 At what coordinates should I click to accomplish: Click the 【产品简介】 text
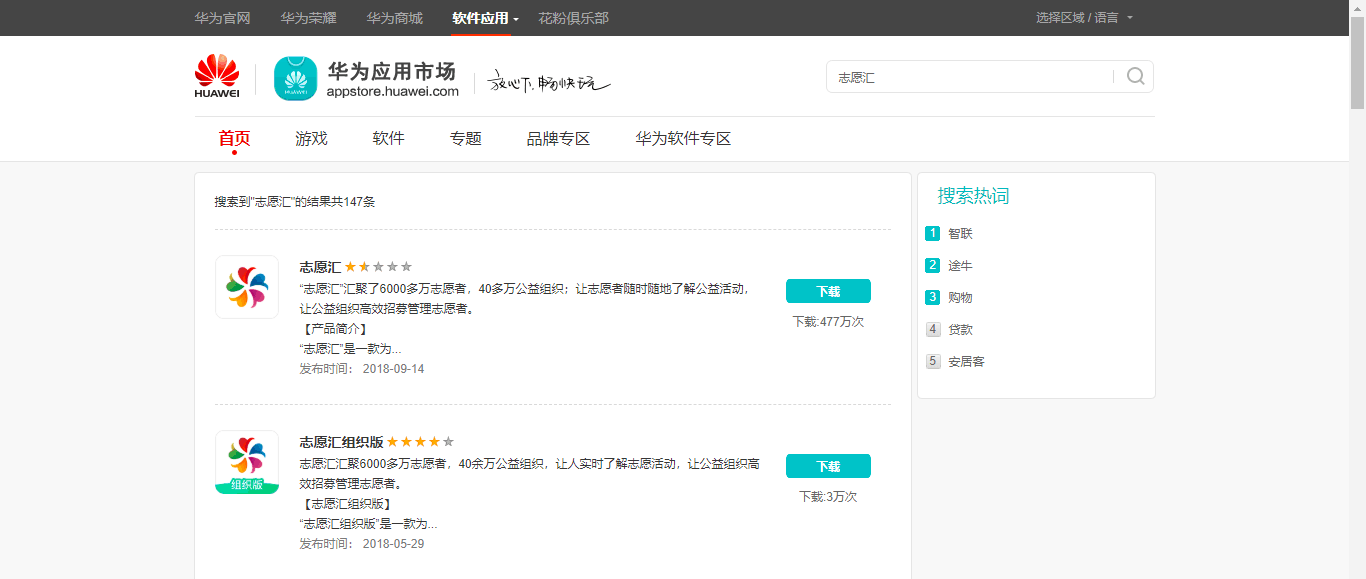coord(334,329)
